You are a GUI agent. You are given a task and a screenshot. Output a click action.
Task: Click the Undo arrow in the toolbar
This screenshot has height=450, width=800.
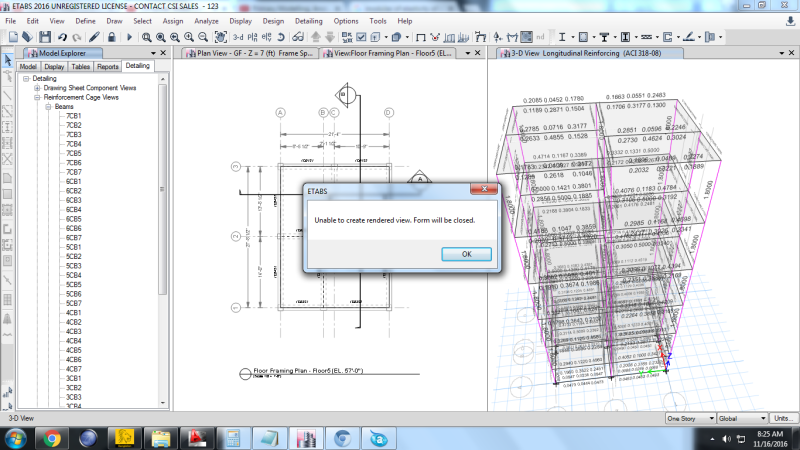62,37
